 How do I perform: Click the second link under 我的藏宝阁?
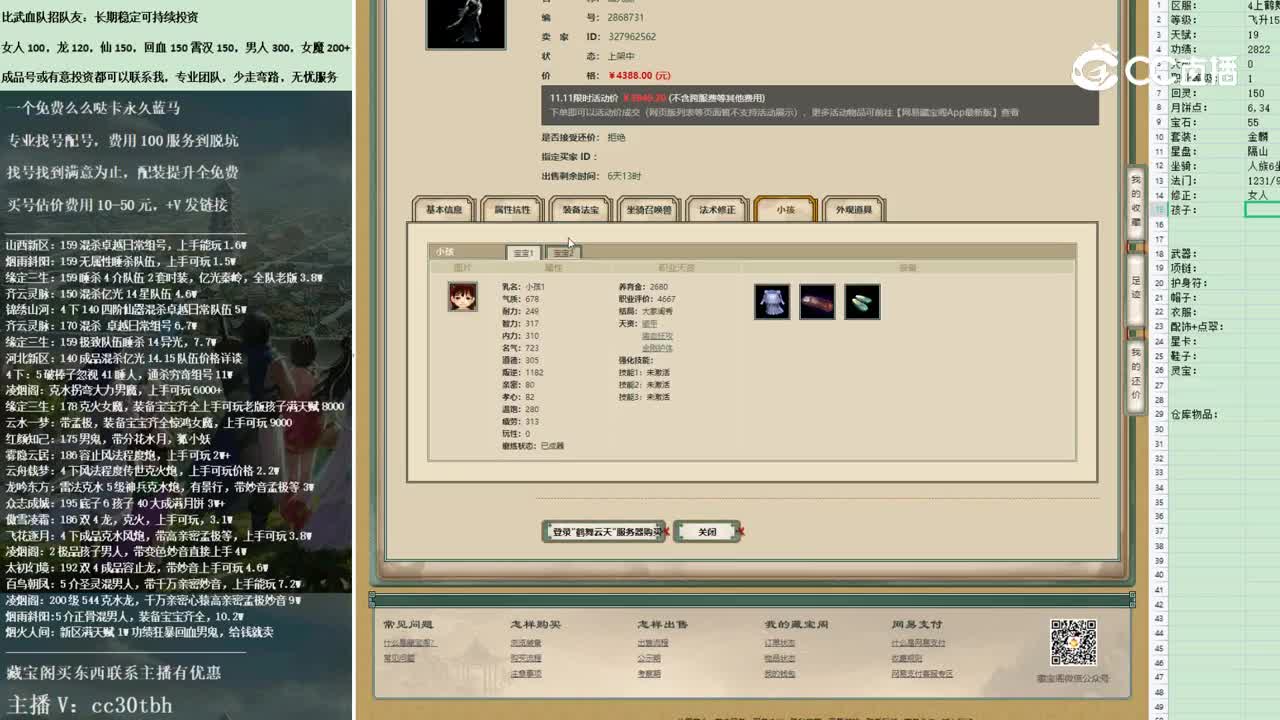[780, 658]
